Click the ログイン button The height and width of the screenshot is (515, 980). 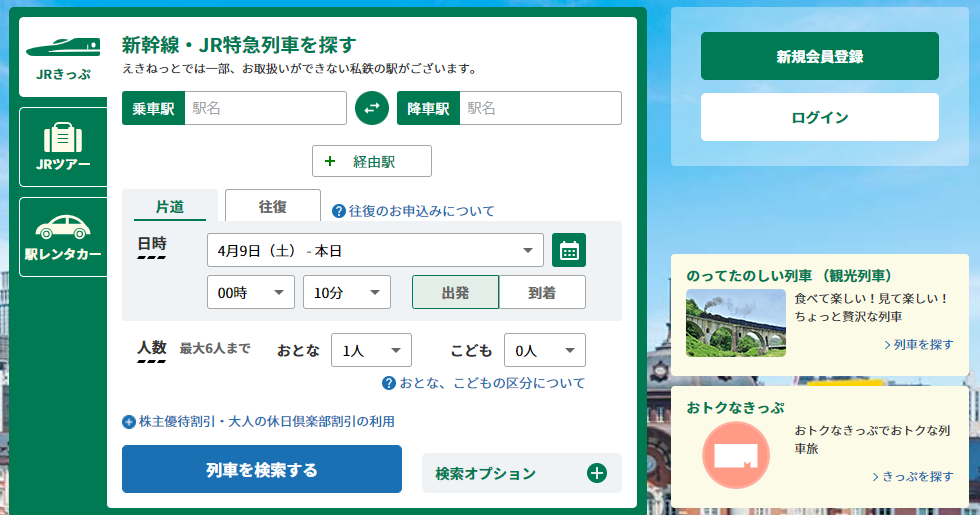coord(819,117)
